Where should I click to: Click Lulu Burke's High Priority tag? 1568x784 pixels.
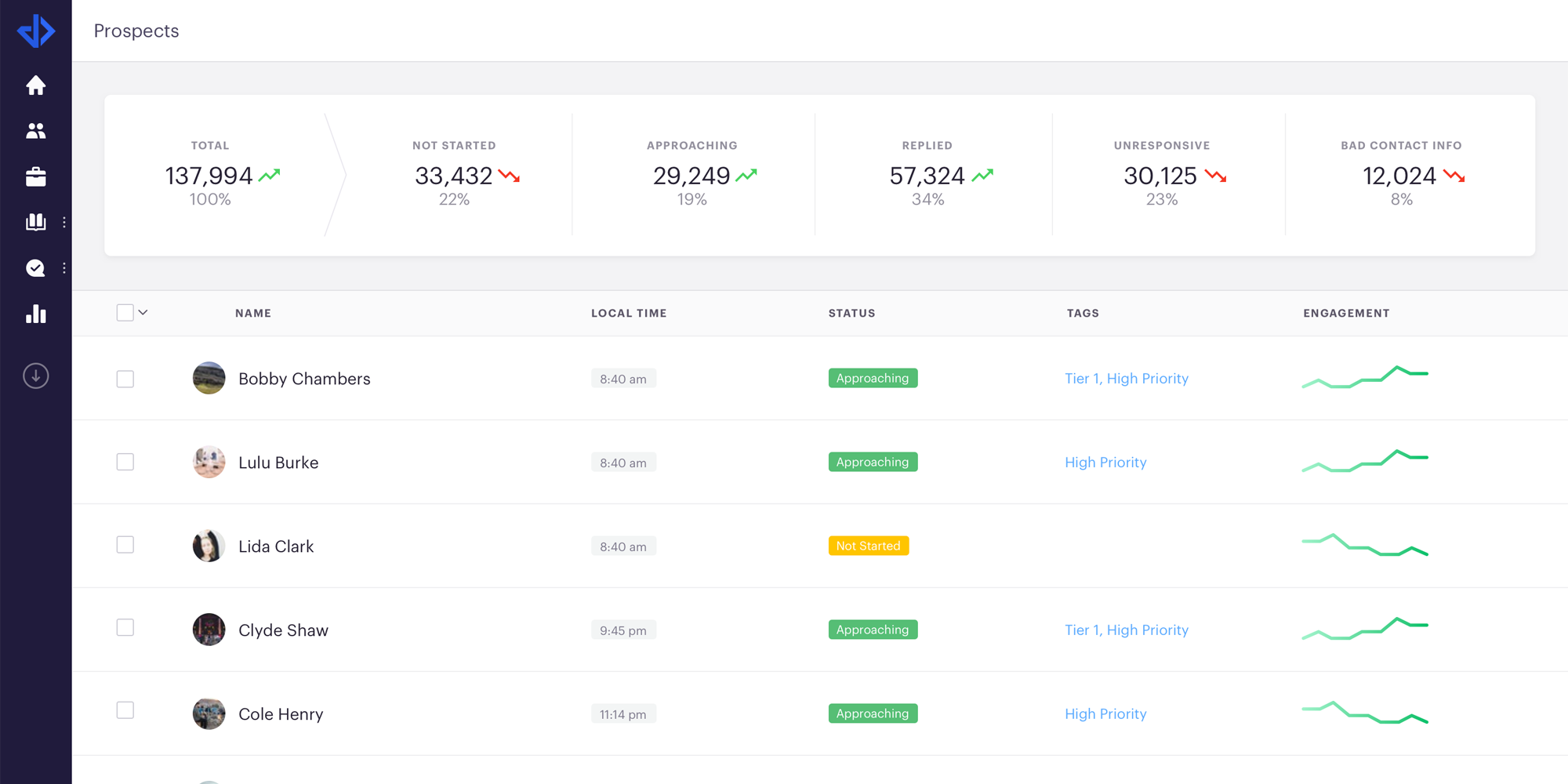click(x=1105, y=463)
